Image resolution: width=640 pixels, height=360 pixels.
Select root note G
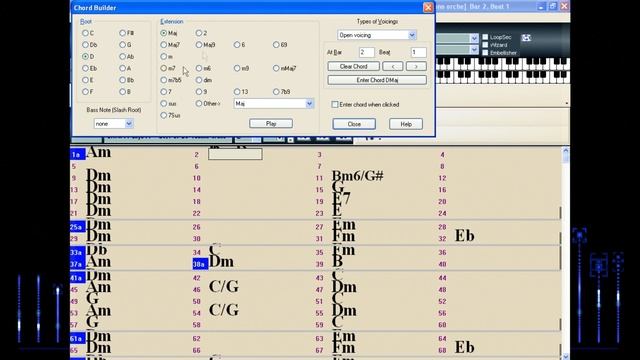(122, 44)
